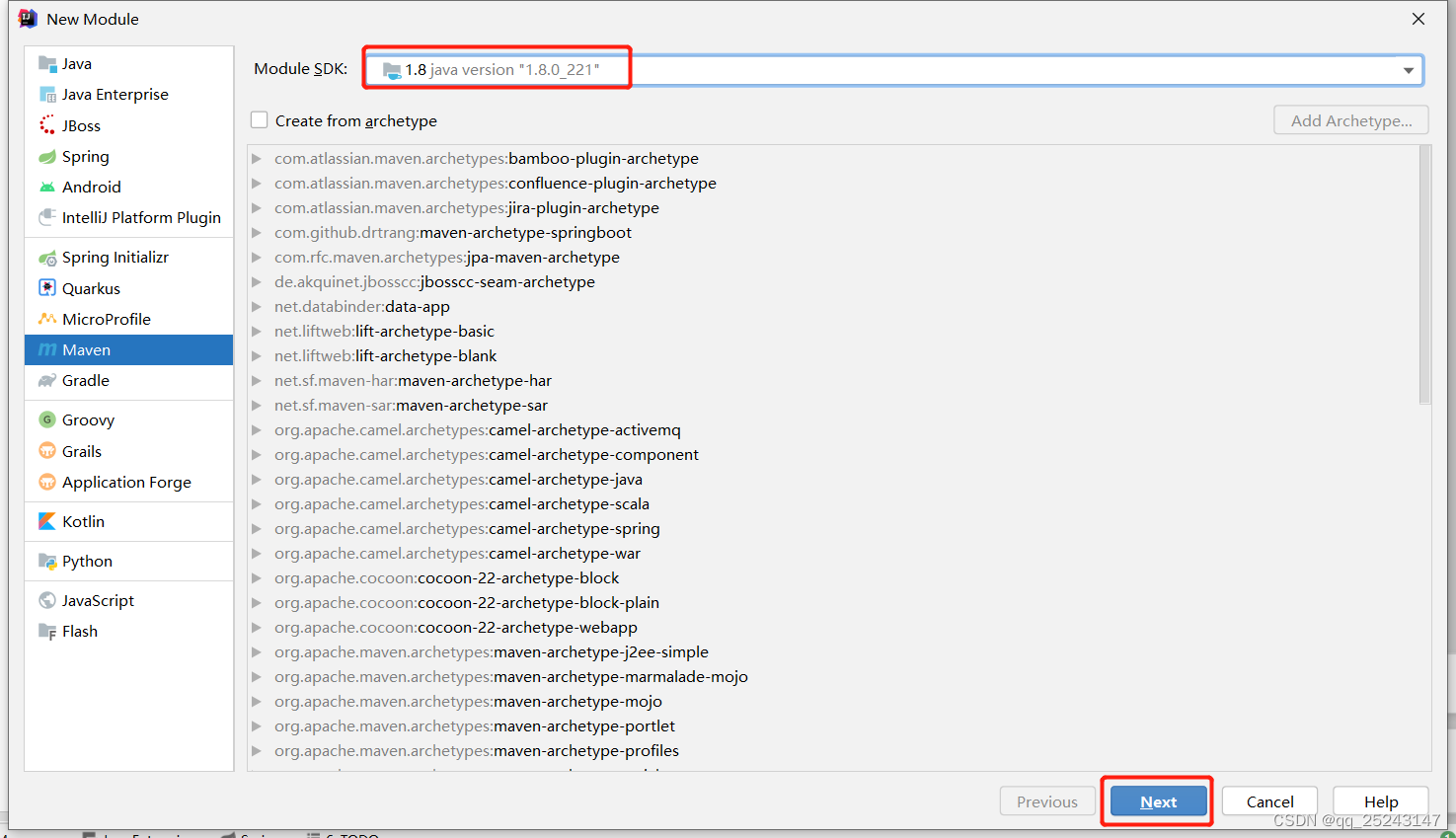Select Java Enterprise module type
Image resolution: width=1456 pixels, height=838 pixels.
tap(128, 95)
